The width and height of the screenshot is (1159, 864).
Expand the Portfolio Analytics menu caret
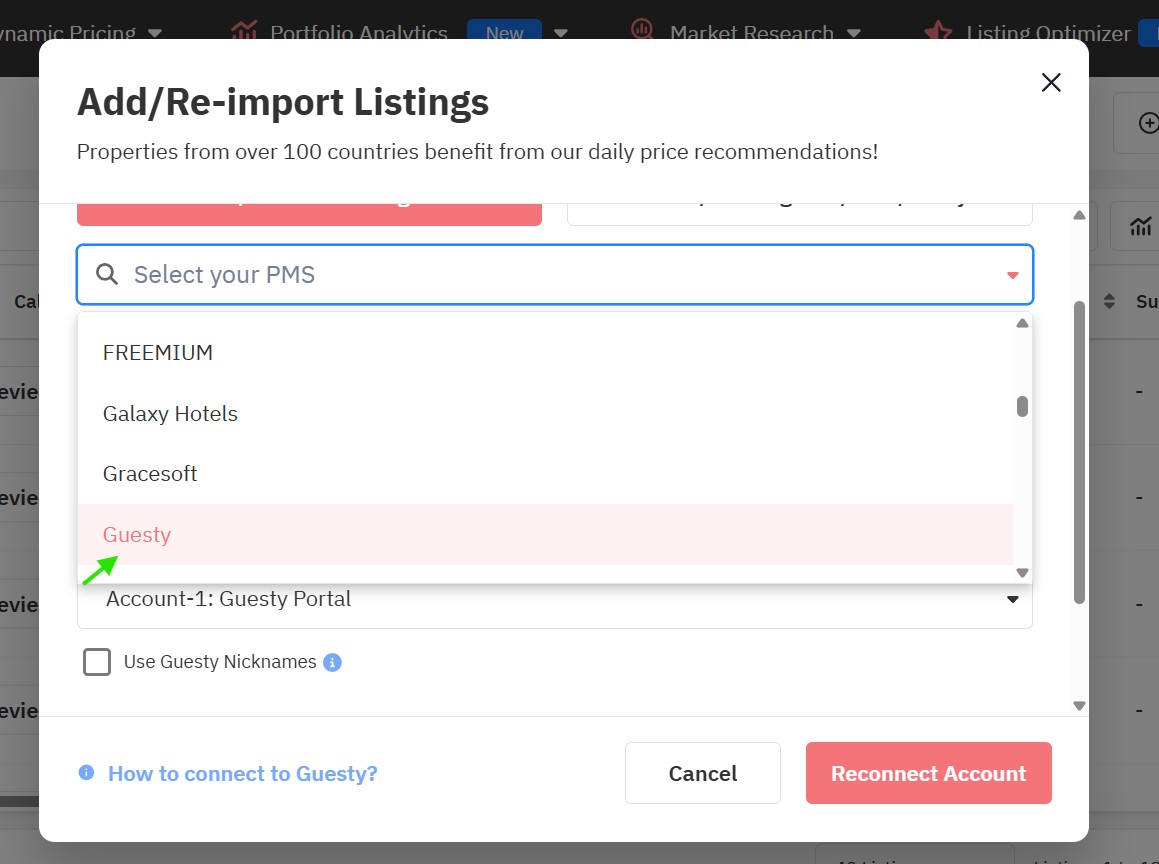click(x=561, y=33)
